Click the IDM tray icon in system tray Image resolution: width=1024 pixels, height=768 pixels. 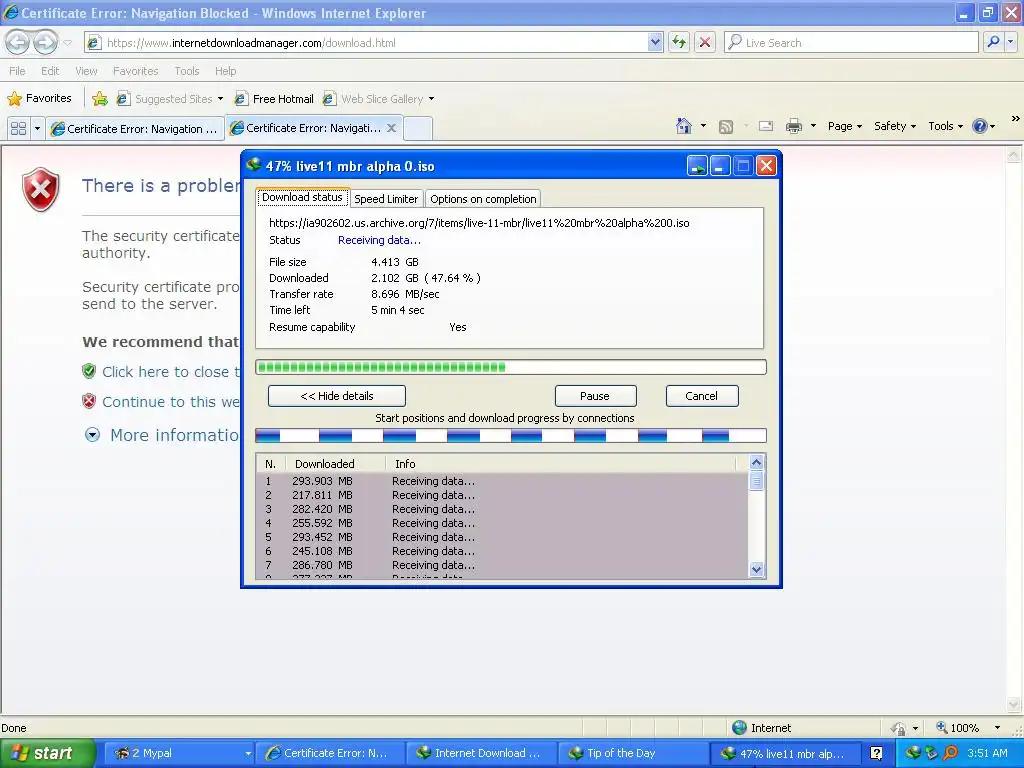pyautogui.click(x=913, y=753)
